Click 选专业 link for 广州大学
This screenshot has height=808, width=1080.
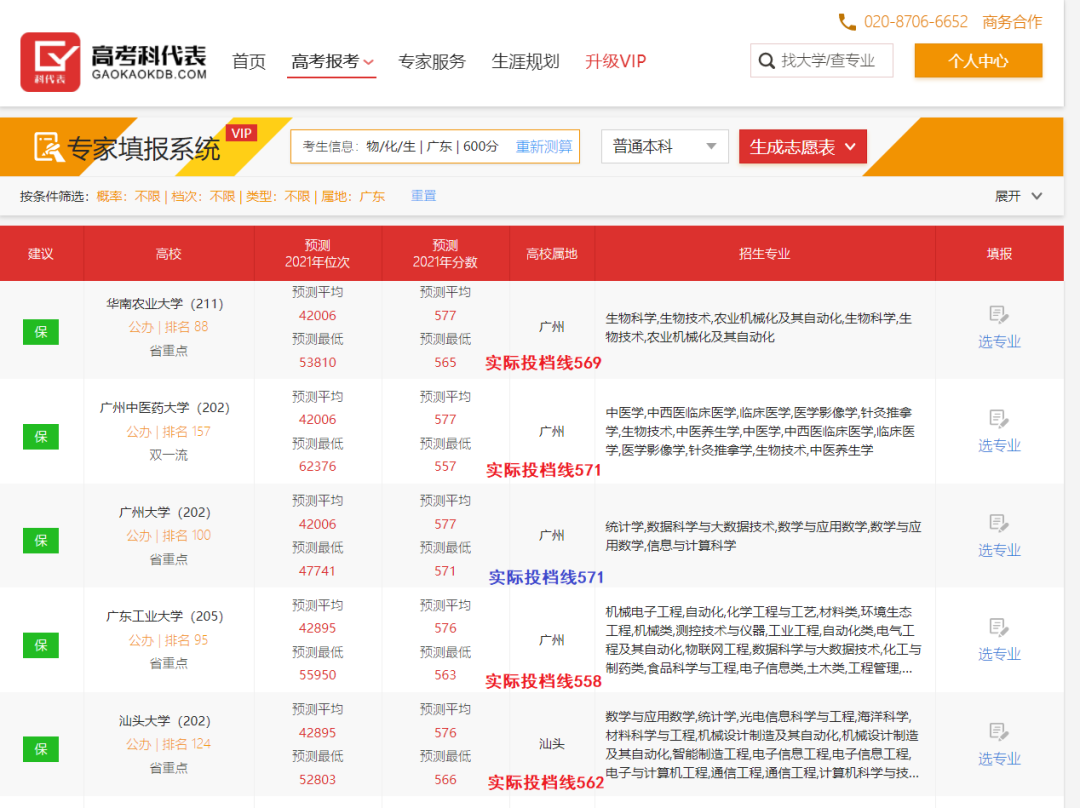[999, 550]
